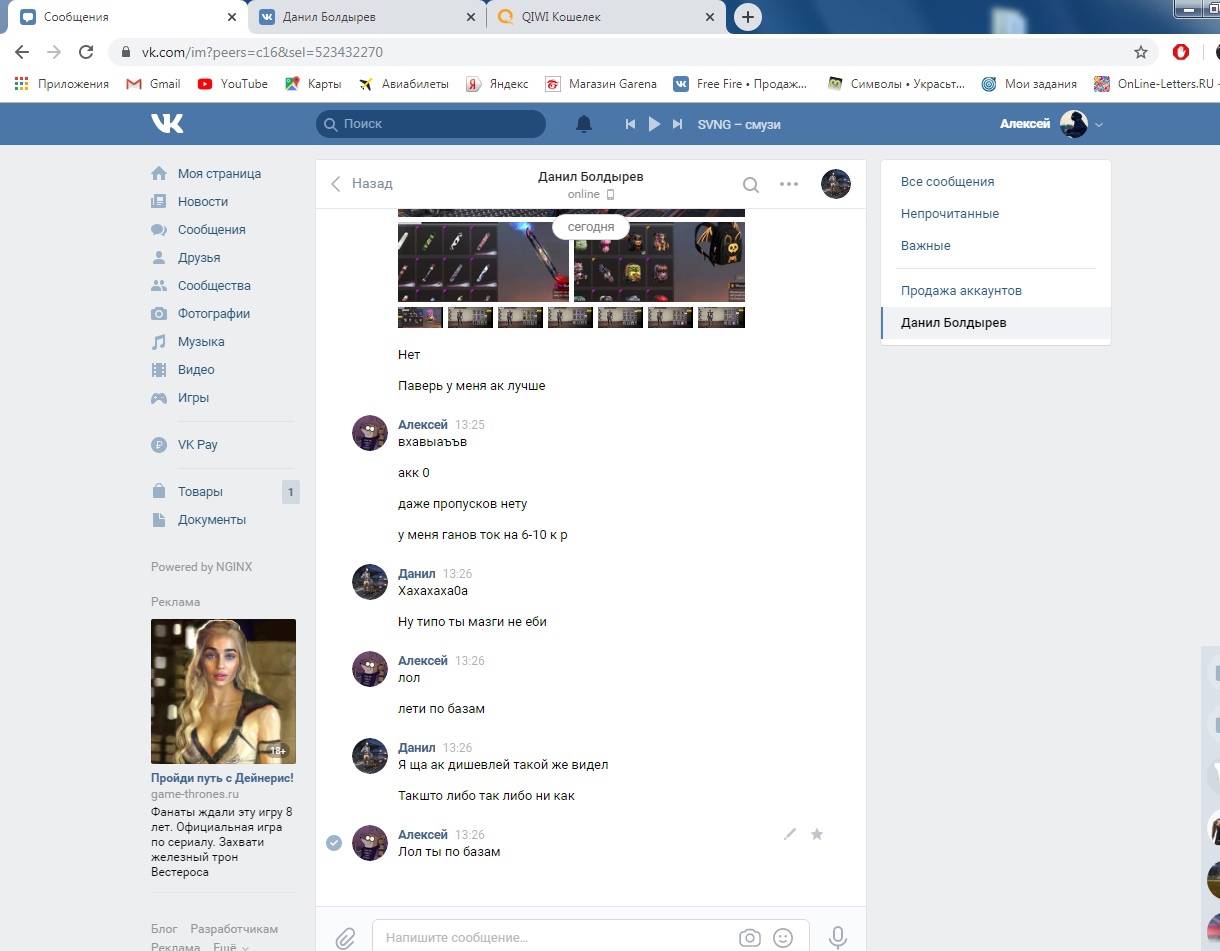Open Продажа аккаунтов chat tab

(x=960, y=291)
